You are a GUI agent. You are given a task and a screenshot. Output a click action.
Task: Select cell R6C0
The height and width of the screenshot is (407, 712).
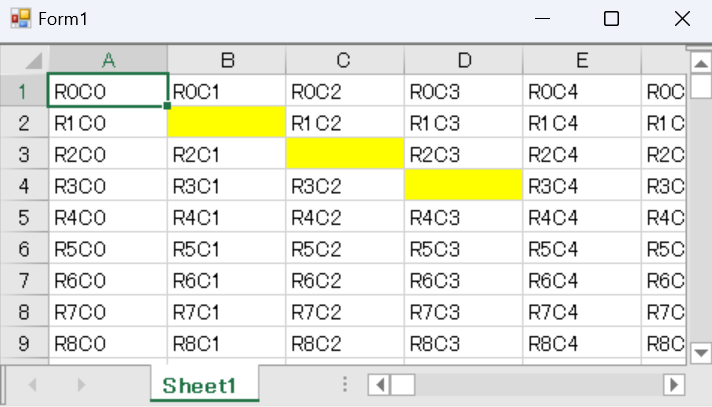pos(108,280)
